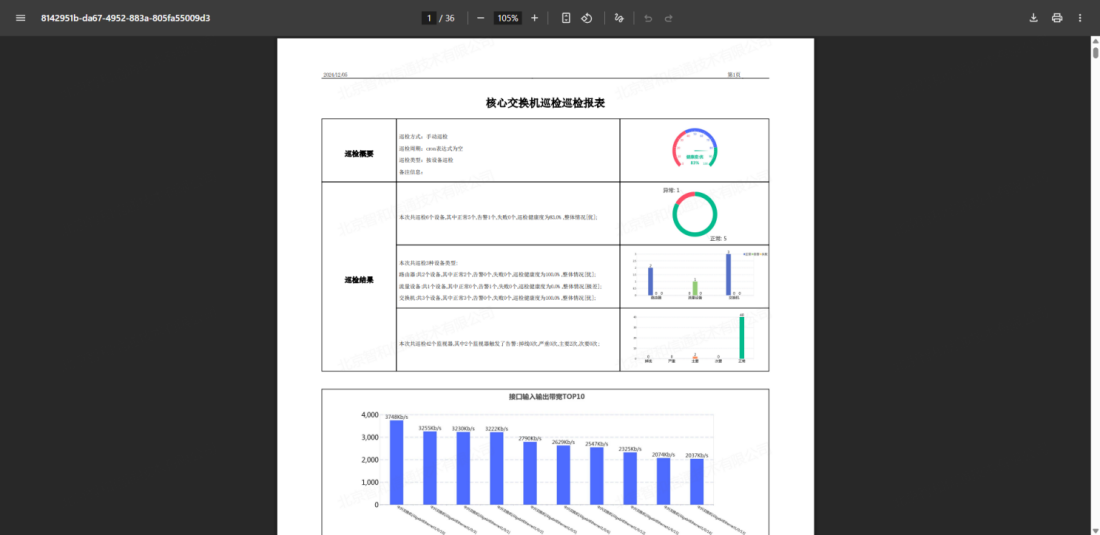This screenshot has height=535, width=1100.
Task: Click the scrollbar down arrow
Action: tap(1095, 530)
